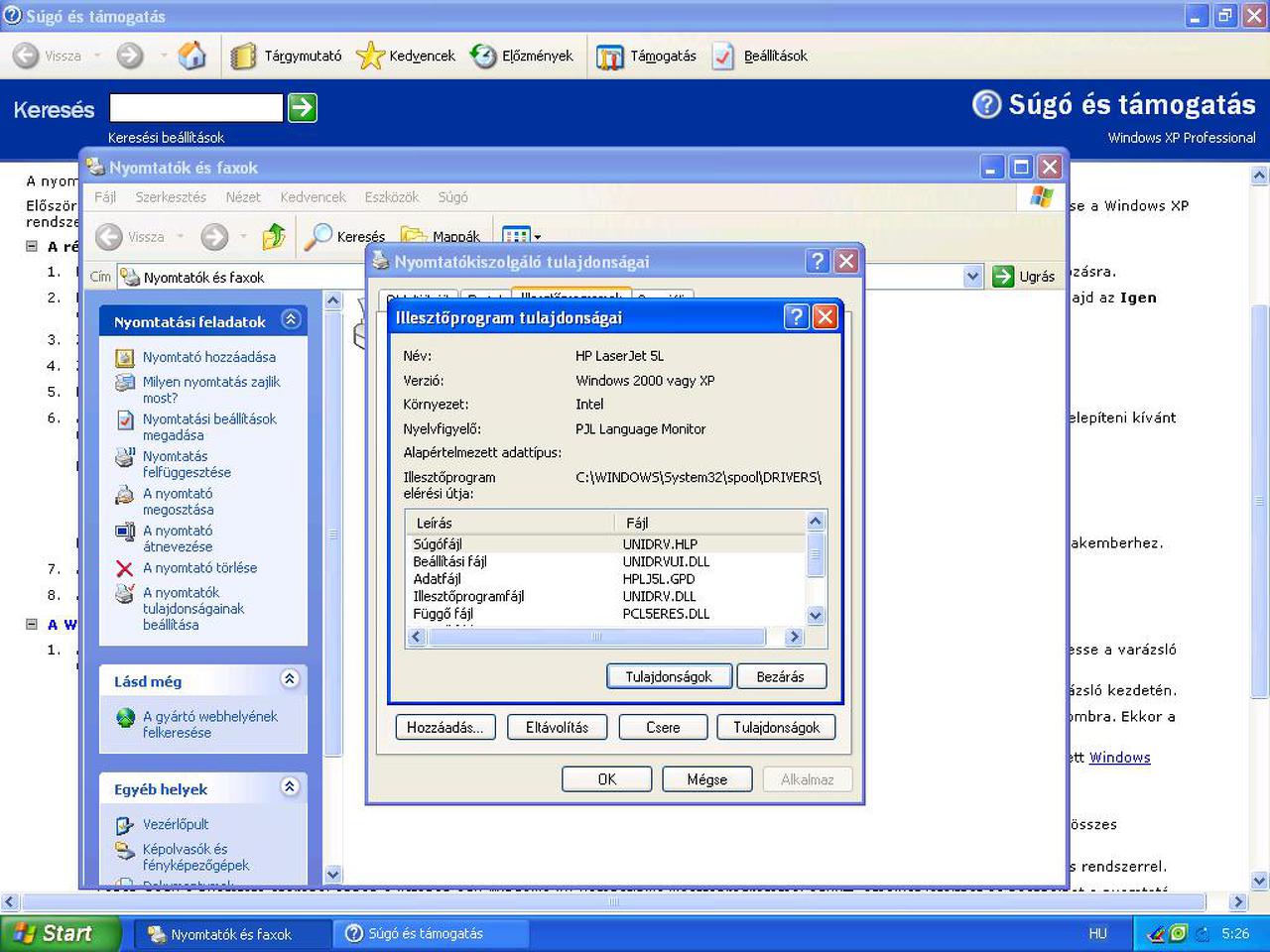Image resolution: width=1270 pixels, height=952 pixels.
Task: Click OK in Nyomtatókiszolgáló tulajdonságai
Action: 607,779
